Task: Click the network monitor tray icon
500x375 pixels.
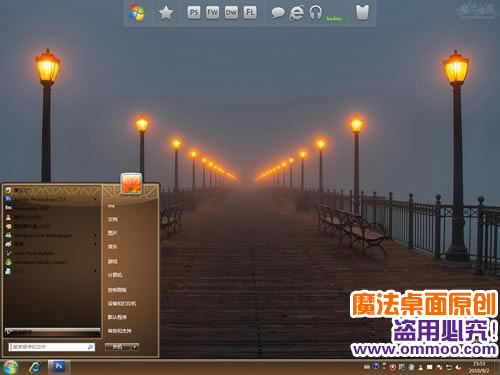Action: tap(449, 368)
